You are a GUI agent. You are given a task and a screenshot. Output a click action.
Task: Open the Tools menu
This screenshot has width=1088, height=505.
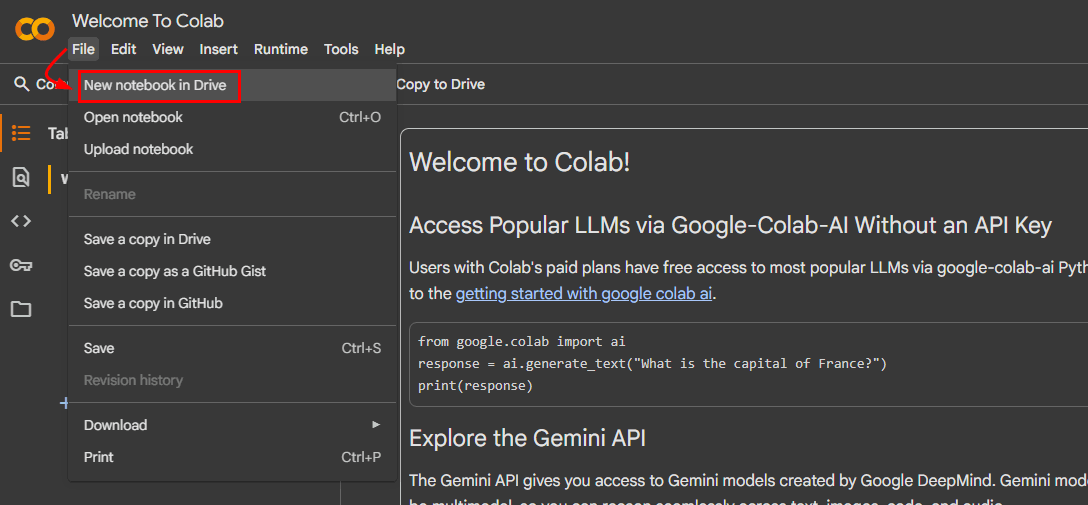pyautogui.click(x=341, y=49)
